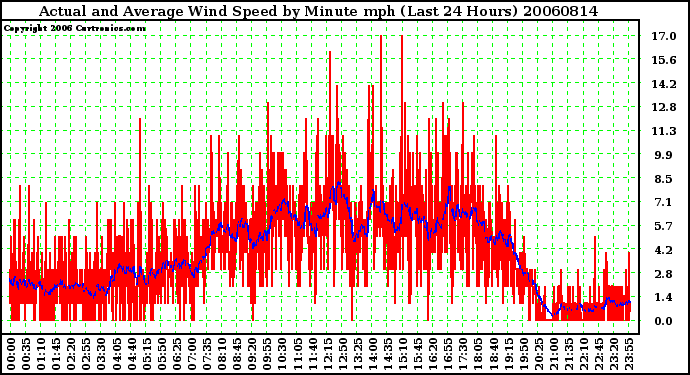This screenshot has width=690, height=375.
Task: Click the 01:10 time axis label
Action: pos(40,354)
